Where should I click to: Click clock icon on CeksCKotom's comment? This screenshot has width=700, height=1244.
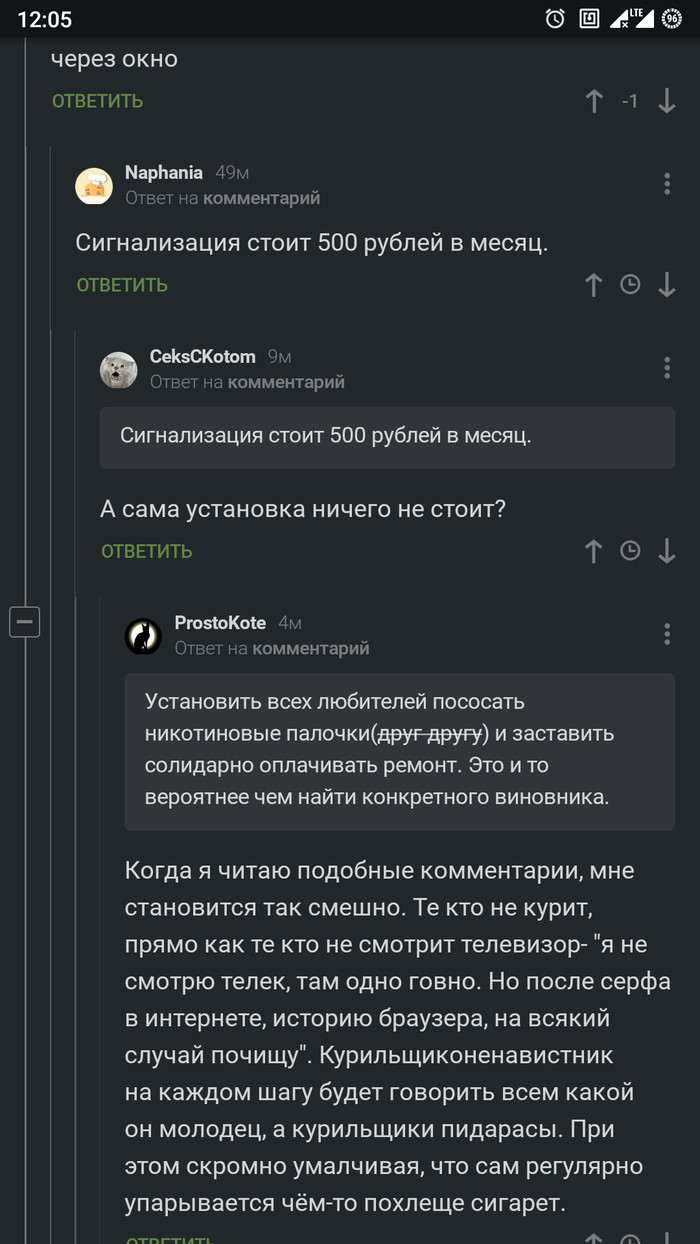point(630,551)
